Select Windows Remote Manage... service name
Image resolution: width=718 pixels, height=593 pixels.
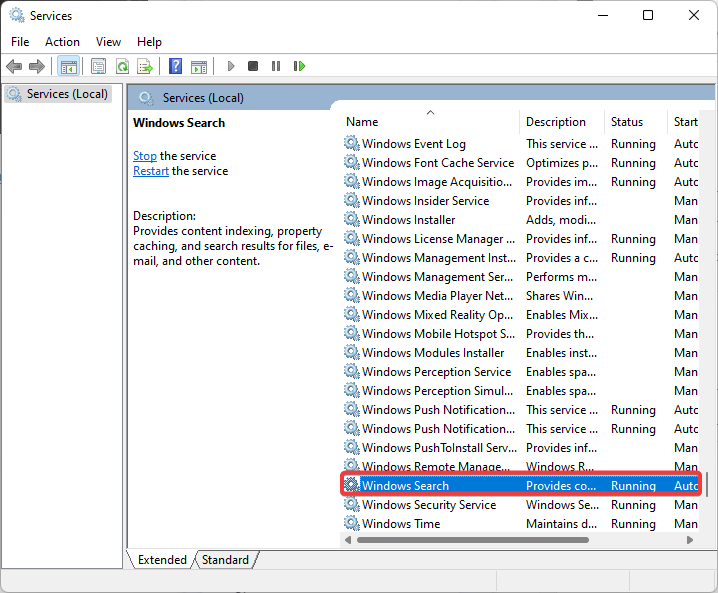(436, 466)
